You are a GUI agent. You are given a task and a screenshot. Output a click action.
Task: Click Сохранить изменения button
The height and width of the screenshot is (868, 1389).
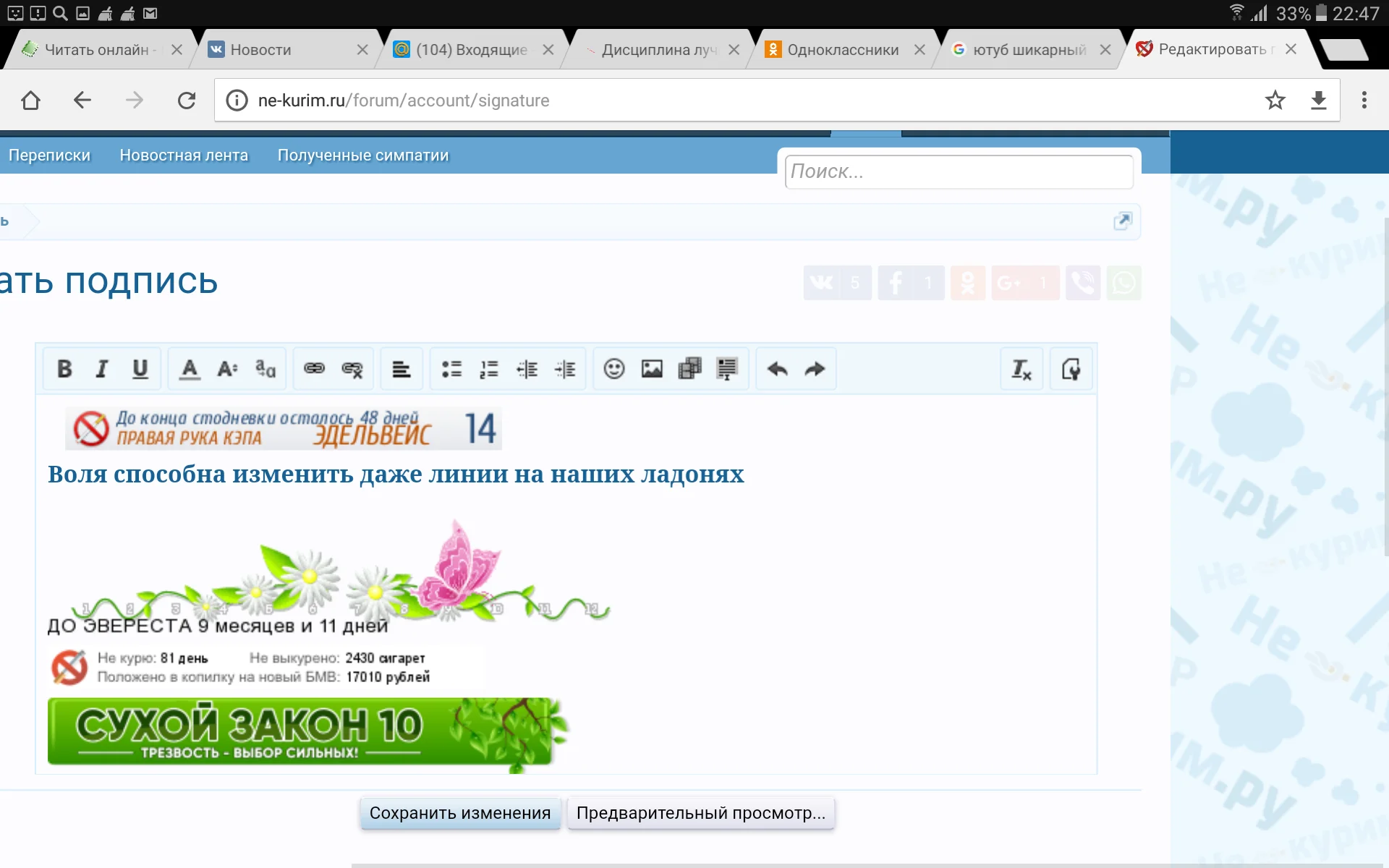coord(460,812)
